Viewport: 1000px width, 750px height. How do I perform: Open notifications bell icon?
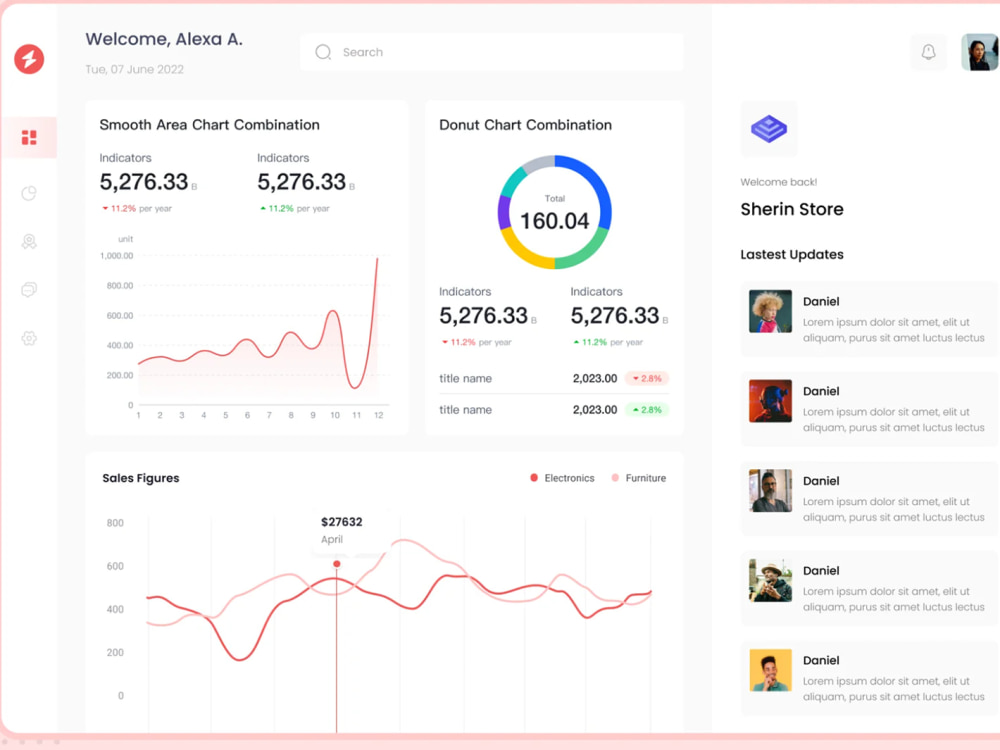click(x=929, y=52)
